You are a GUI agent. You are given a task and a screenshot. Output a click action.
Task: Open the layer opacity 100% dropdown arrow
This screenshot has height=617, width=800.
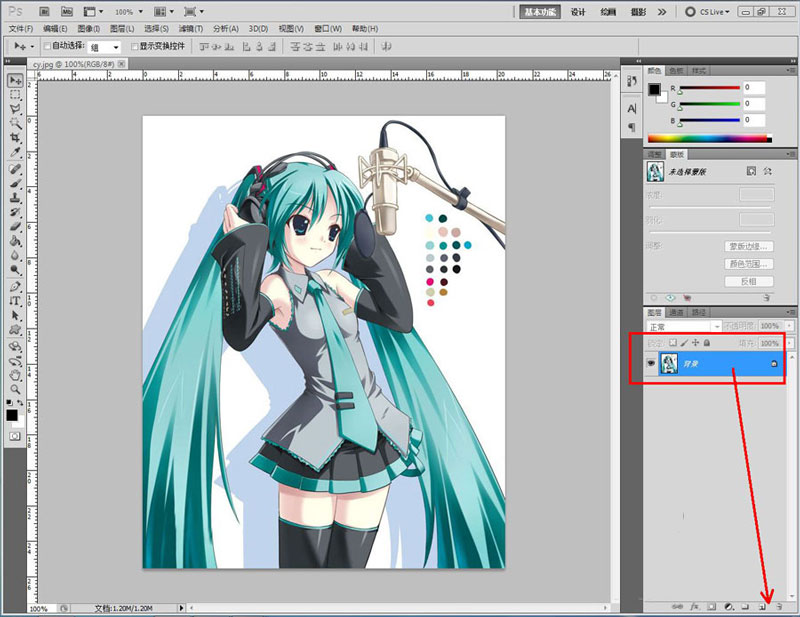790,326
